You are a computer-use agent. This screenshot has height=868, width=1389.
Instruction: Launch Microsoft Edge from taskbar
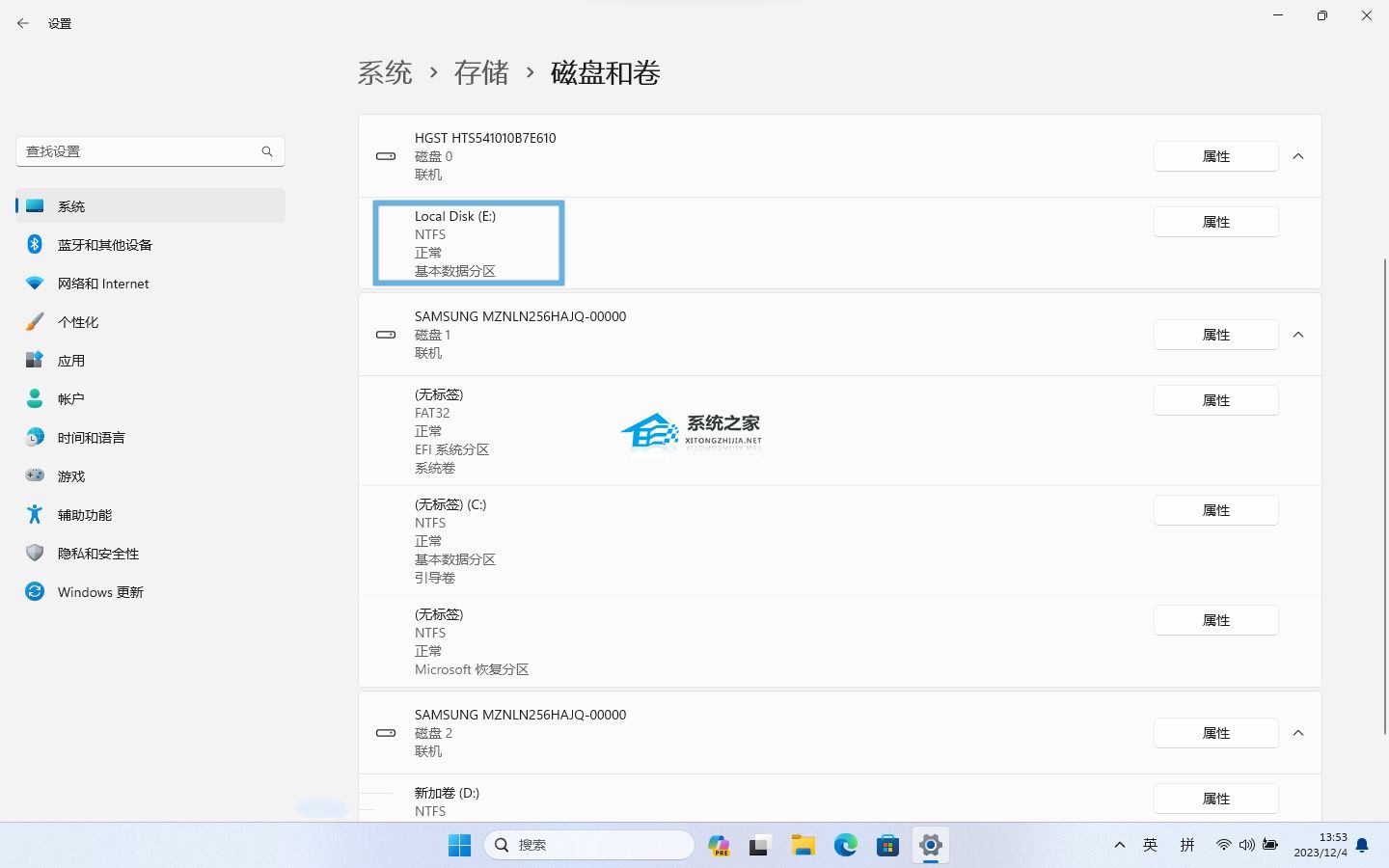(845, 846)
